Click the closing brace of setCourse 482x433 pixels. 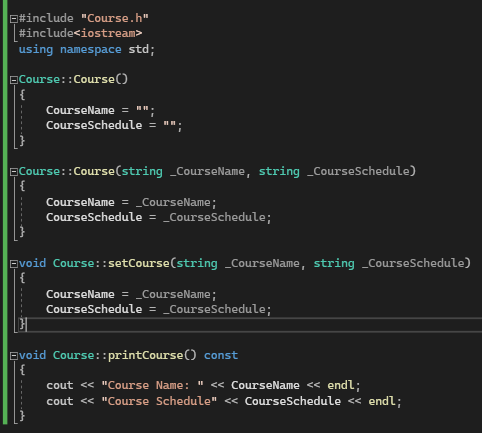click(22, 323)
